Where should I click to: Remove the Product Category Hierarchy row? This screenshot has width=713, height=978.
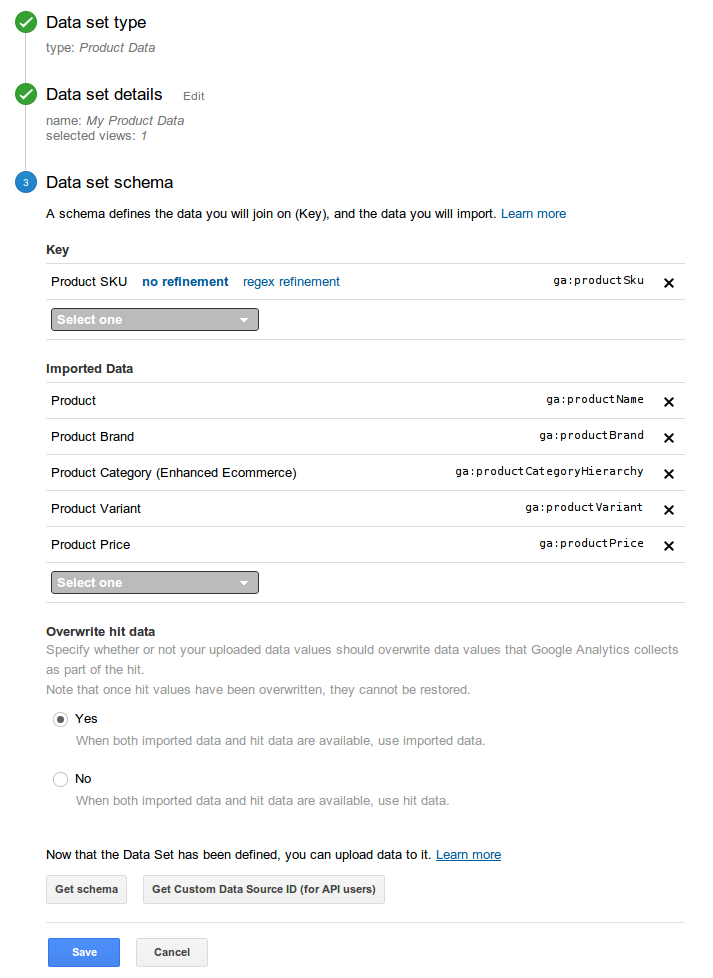click(x=669, y=474)
